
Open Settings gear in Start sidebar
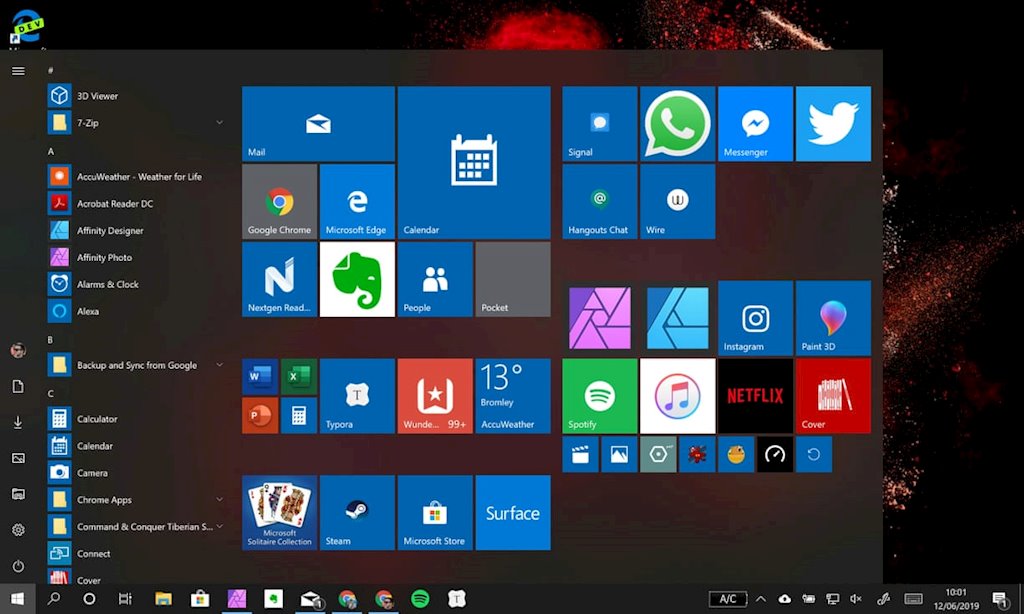(18, 530)
